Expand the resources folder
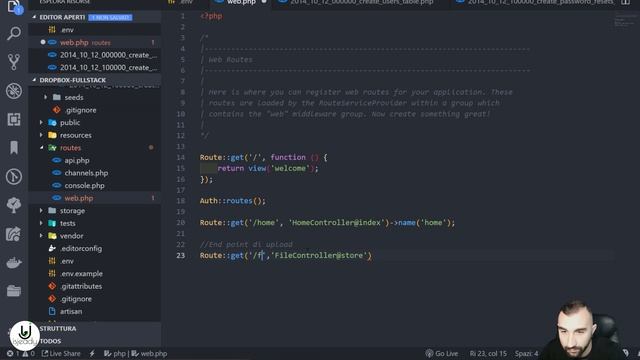640x360 pixels. click(76, 135)
